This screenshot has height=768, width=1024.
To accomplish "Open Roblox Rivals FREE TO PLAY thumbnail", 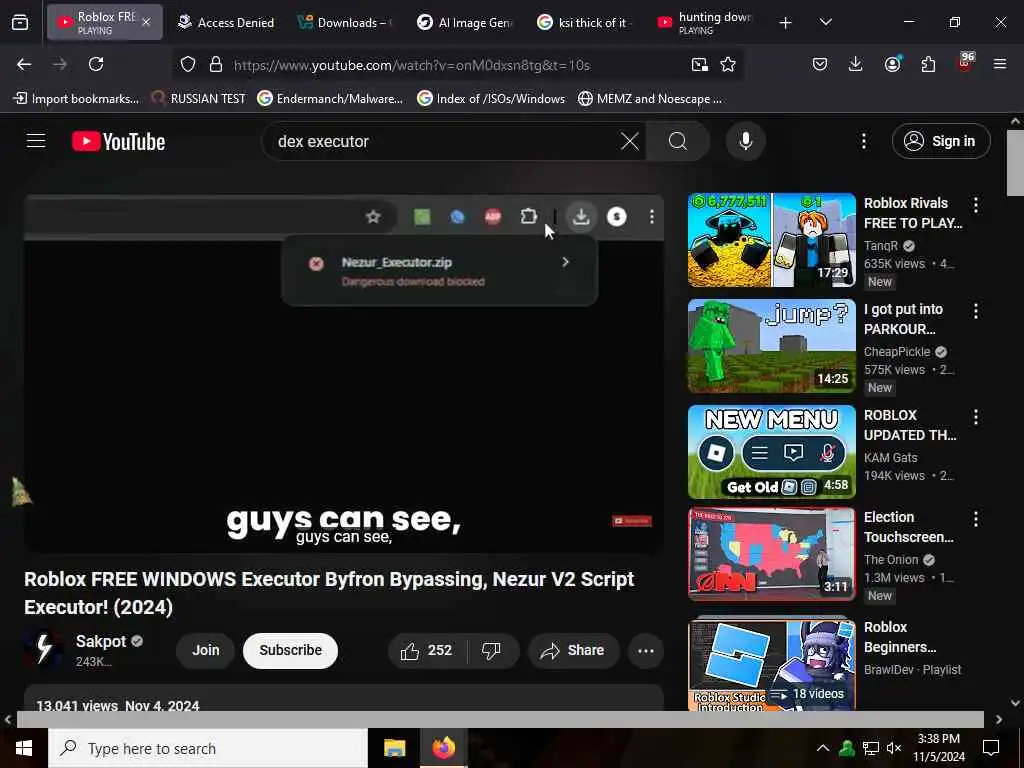I will 771,240.
